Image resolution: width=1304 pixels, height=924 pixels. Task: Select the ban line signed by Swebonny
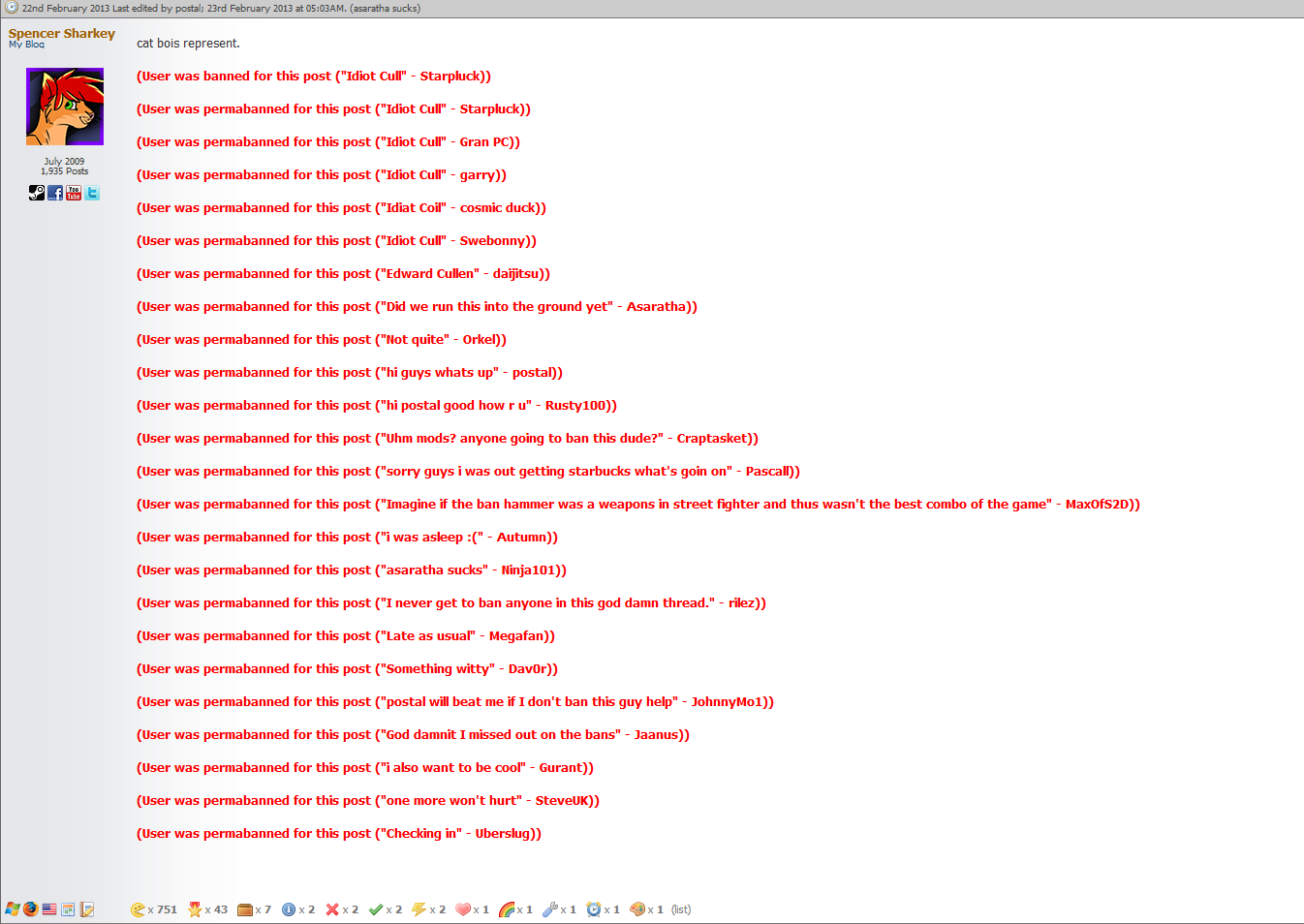tap(336, 241)
